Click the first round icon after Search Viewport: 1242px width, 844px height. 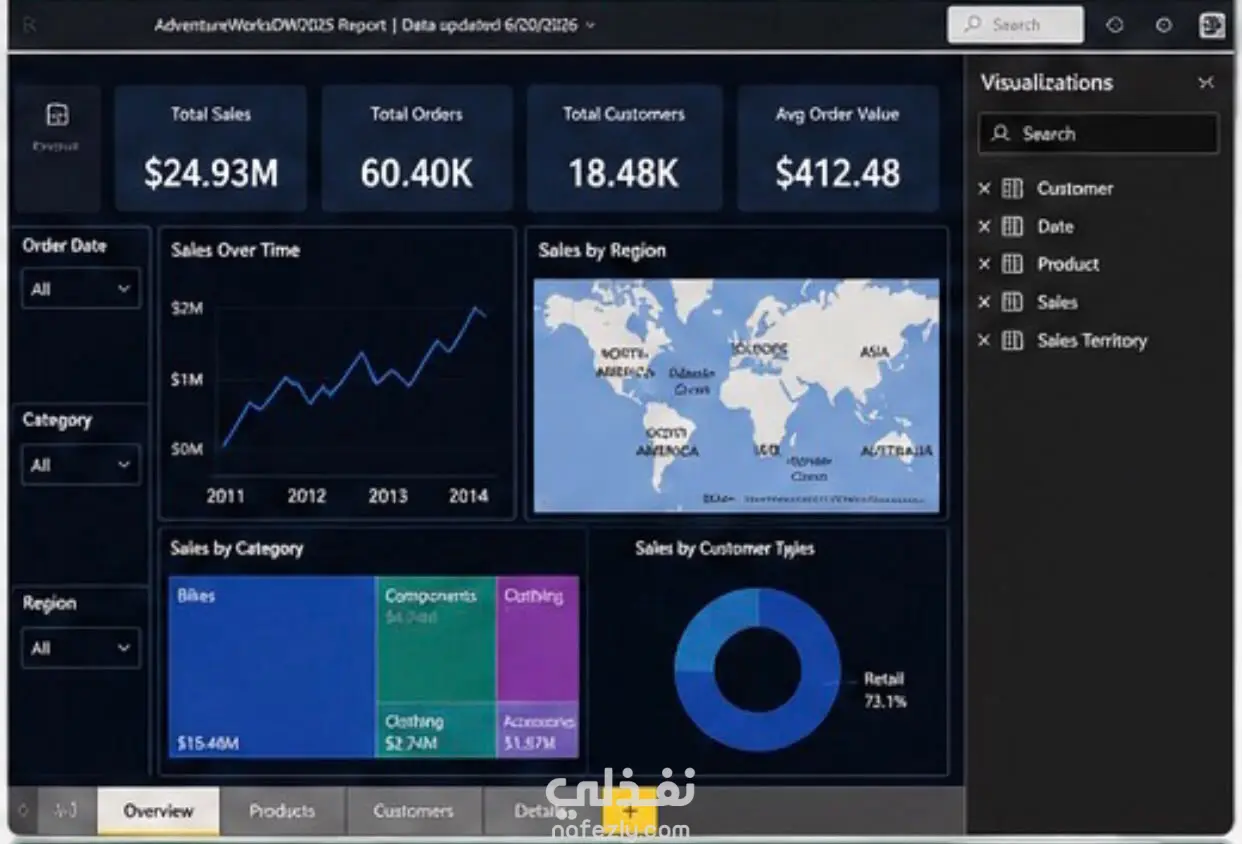(x=1115, y=26)
